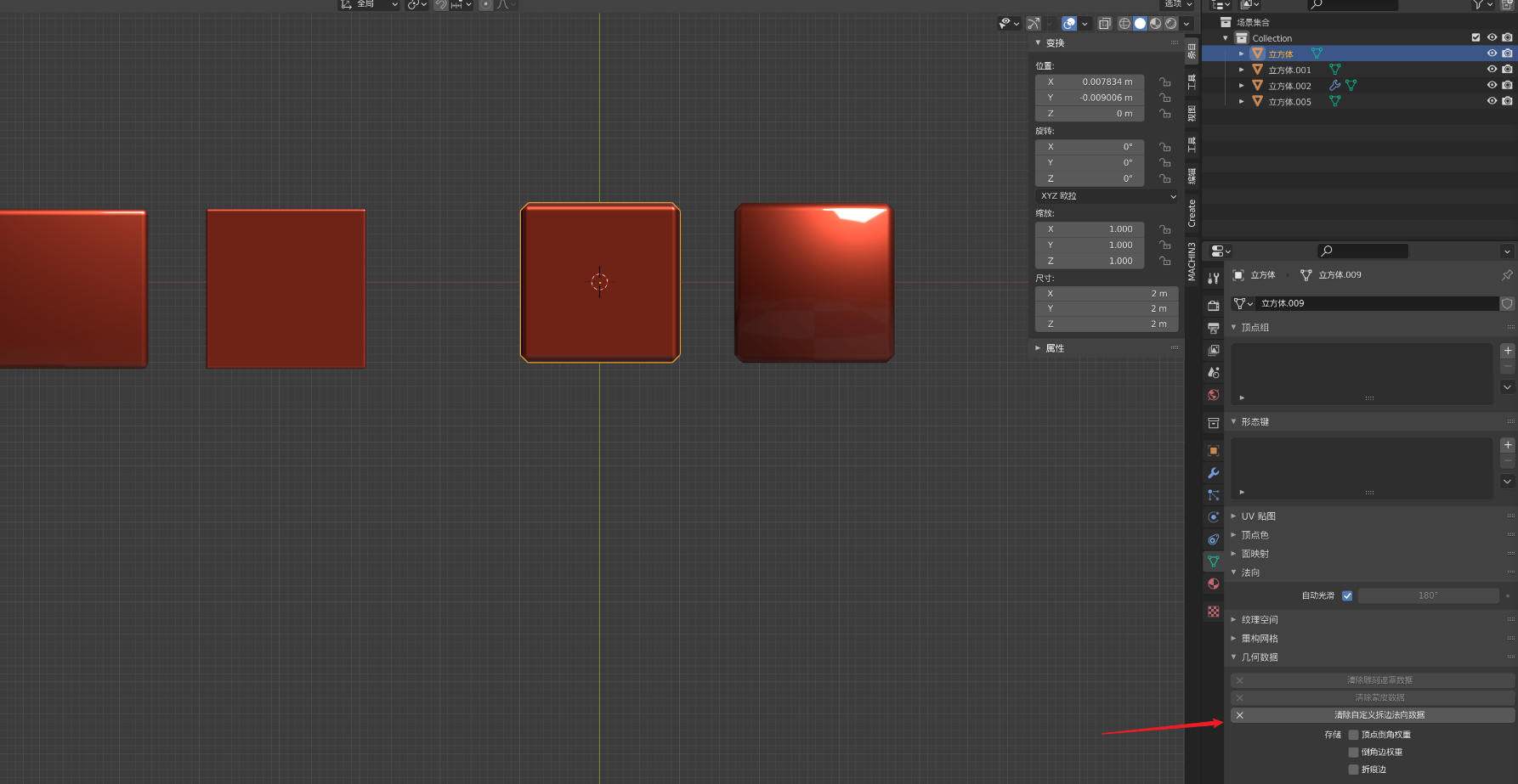Open the World properties tab

(1213, 395)
